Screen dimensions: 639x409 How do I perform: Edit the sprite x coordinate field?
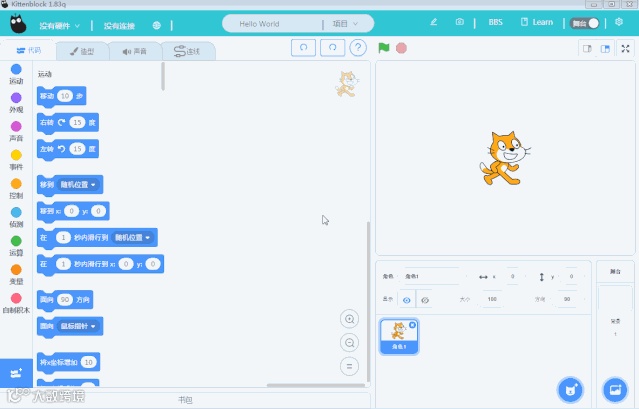click(512, 277)
